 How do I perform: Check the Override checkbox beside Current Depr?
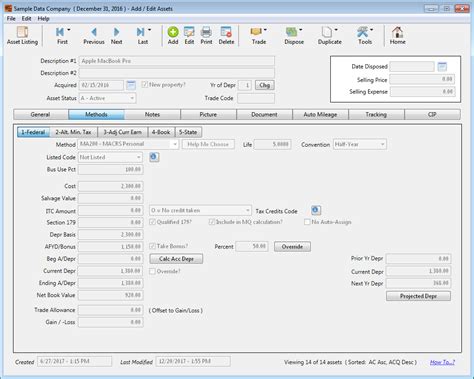pos(152,271)
